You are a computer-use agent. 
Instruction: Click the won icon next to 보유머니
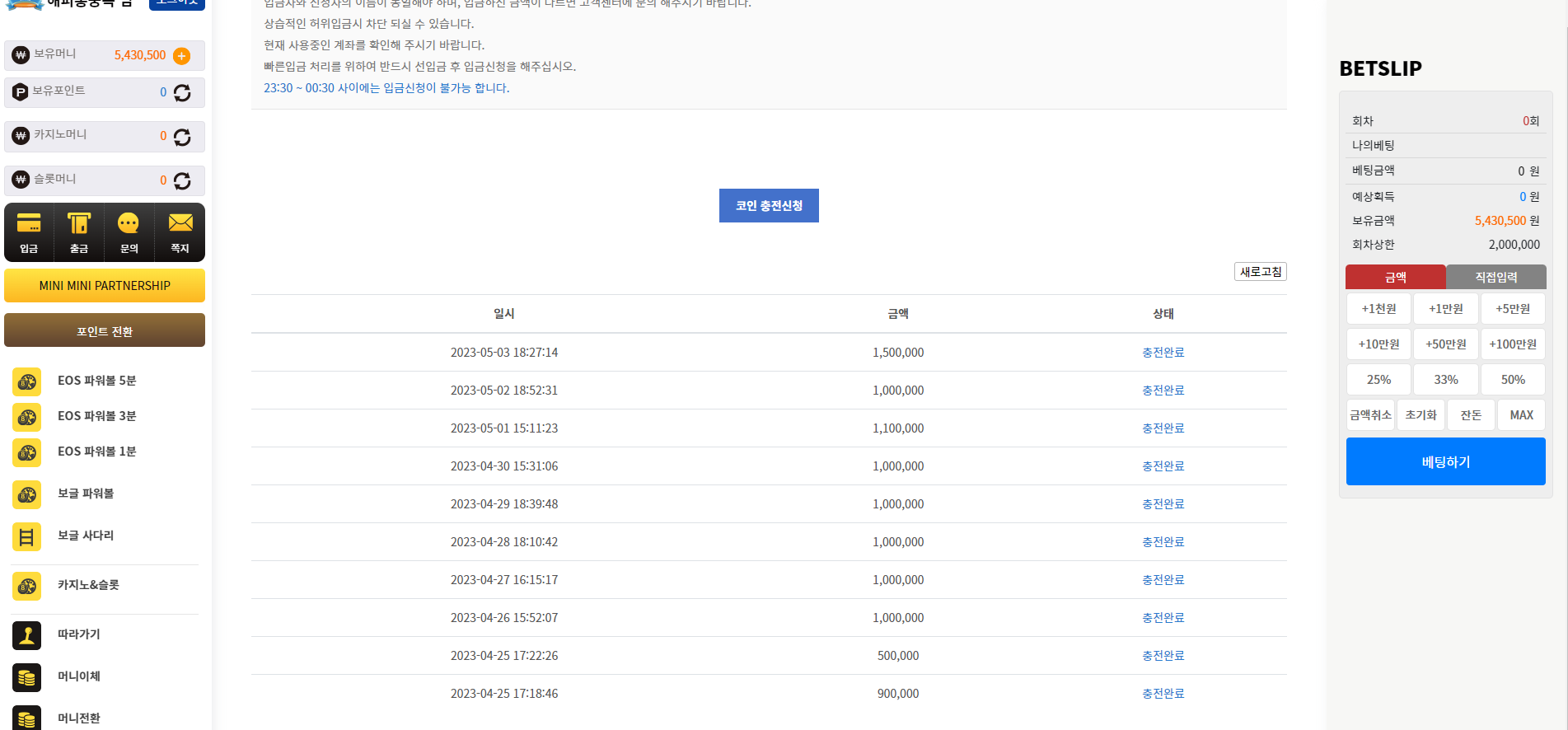(21, 55)
